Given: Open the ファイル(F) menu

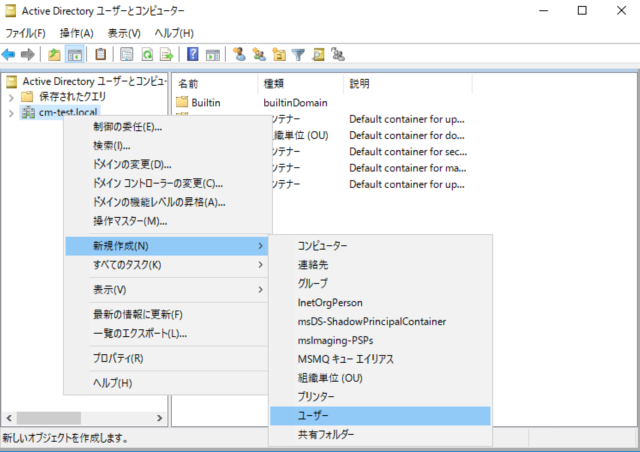Looking at the screenshot, I should pyautogui.click(x=25, y=33).
